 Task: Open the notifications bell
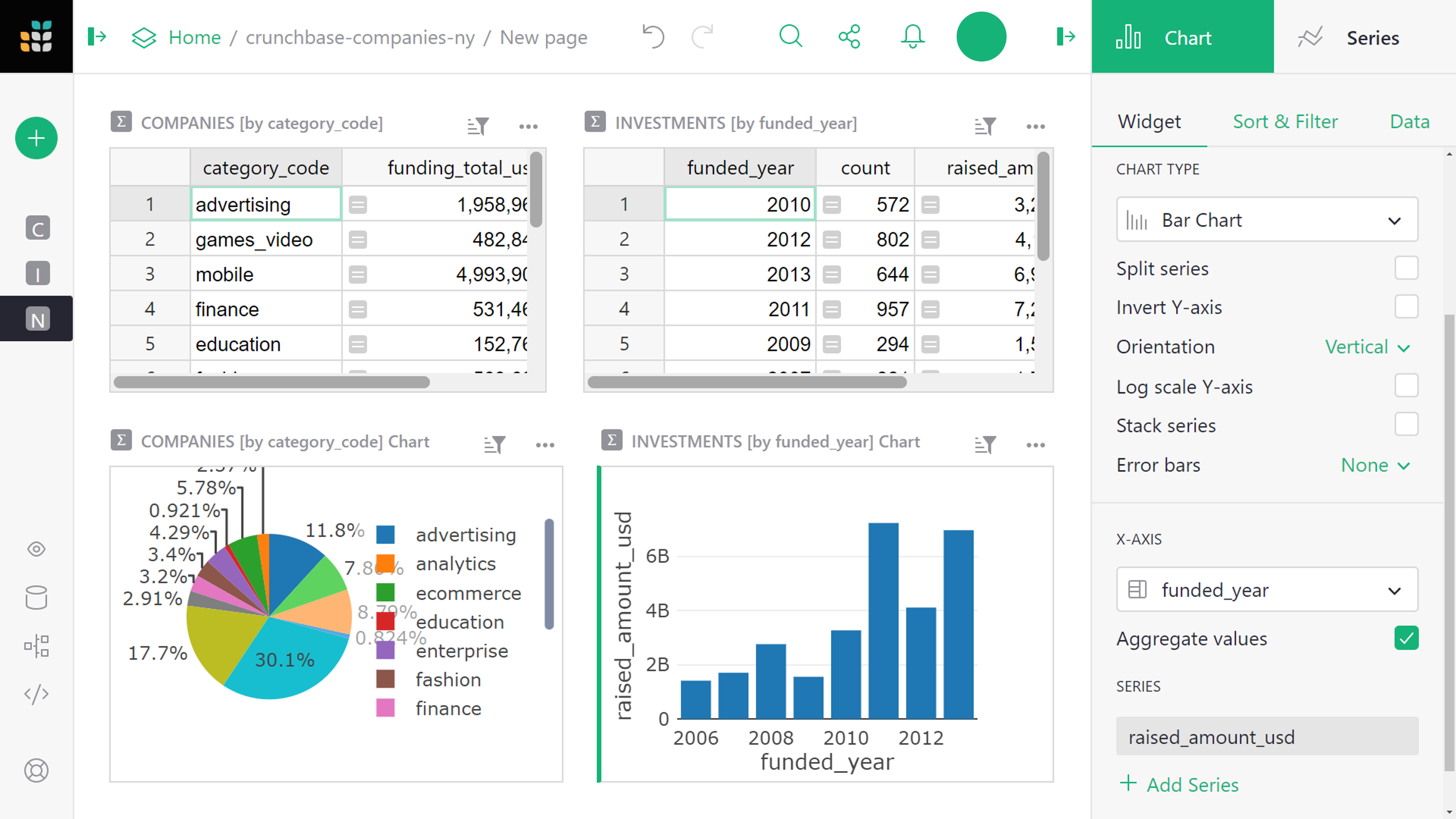point(912,37)
